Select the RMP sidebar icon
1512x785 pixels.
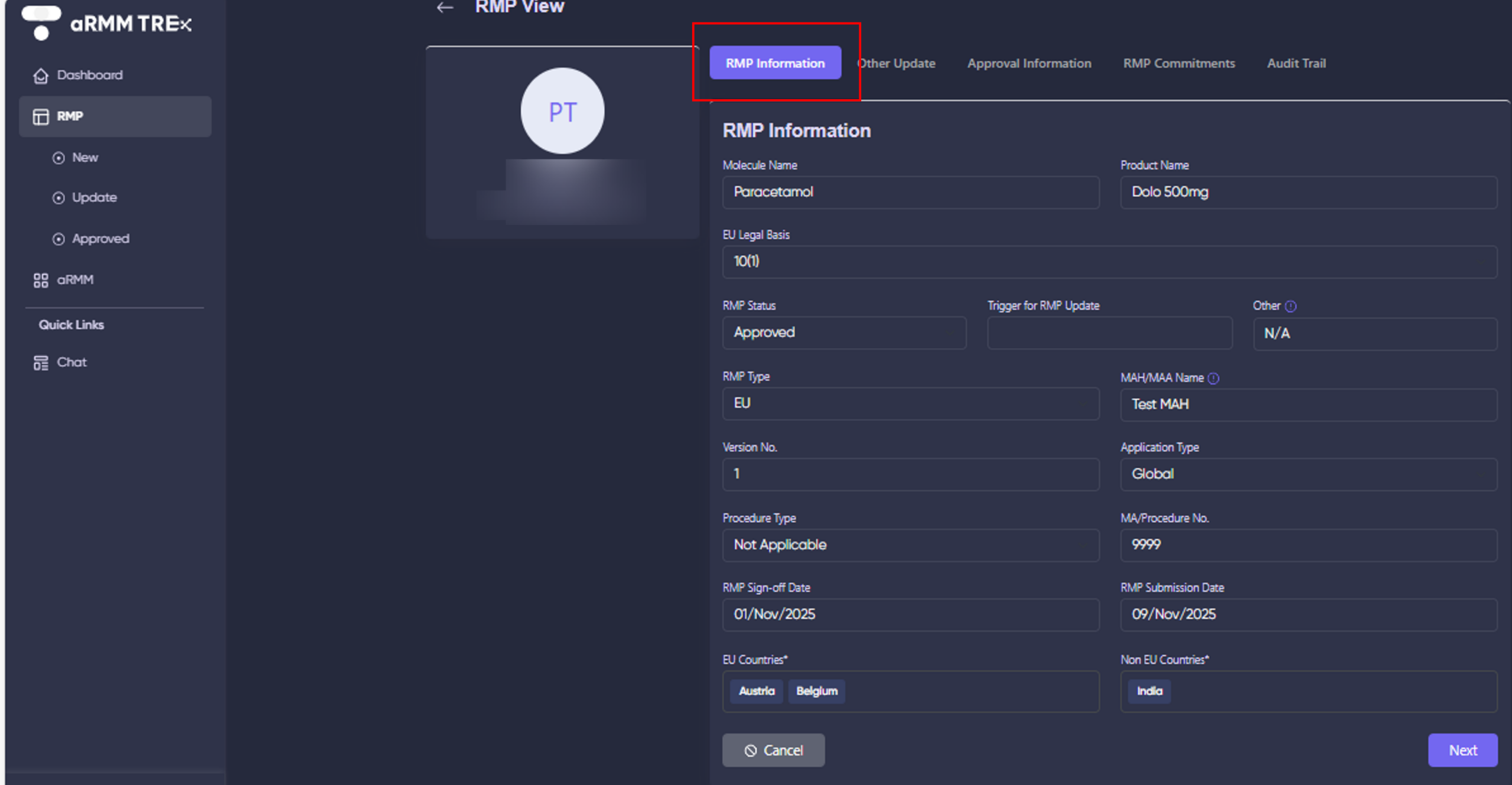[x=40, y=116]
